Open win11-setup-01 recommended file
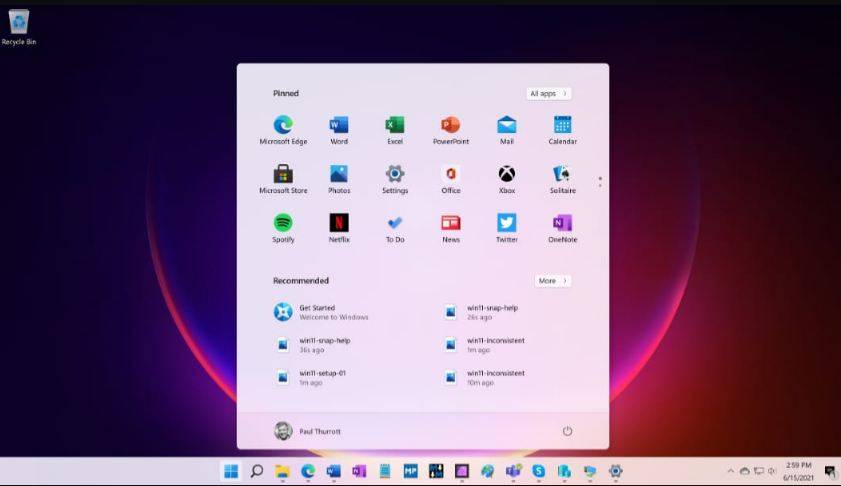This screenshot has height=486, width=841. coord(311,378)
